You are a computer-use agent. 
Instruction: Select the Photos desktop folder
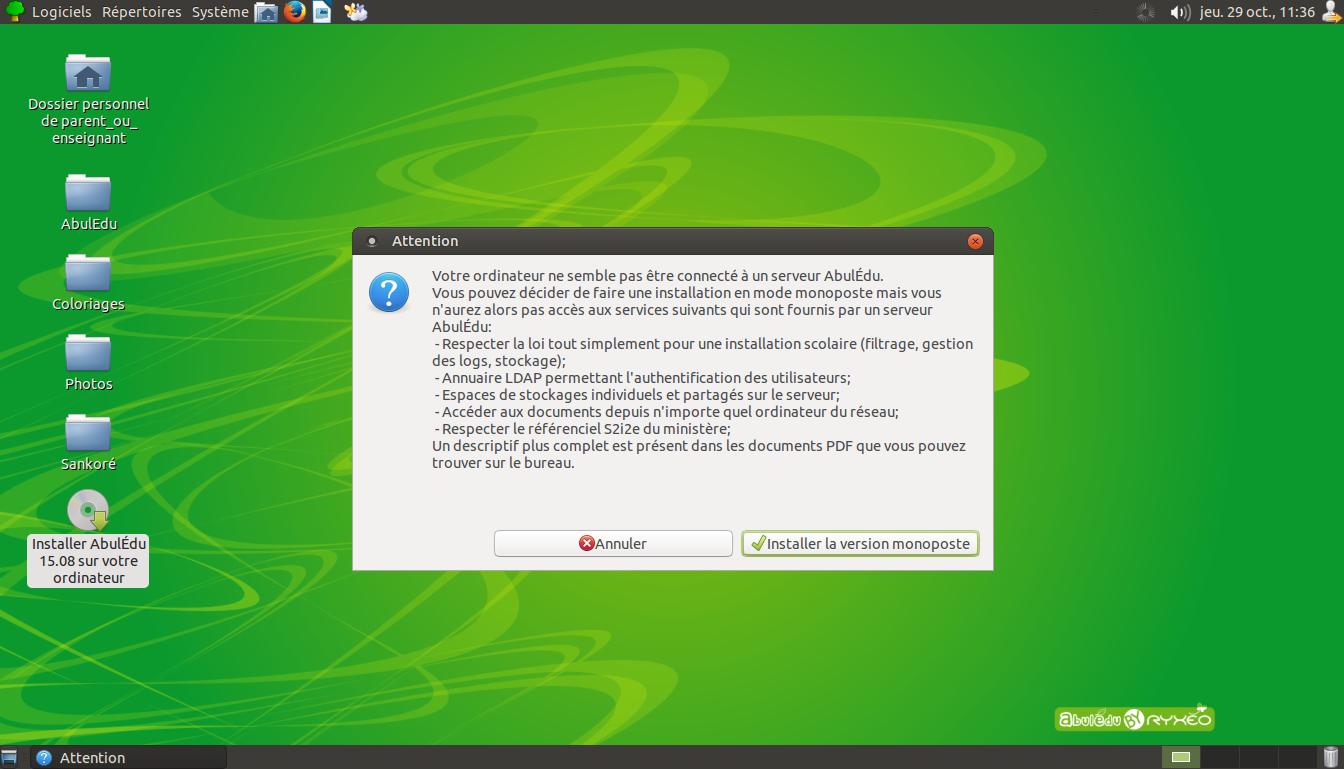coord(88,361)
